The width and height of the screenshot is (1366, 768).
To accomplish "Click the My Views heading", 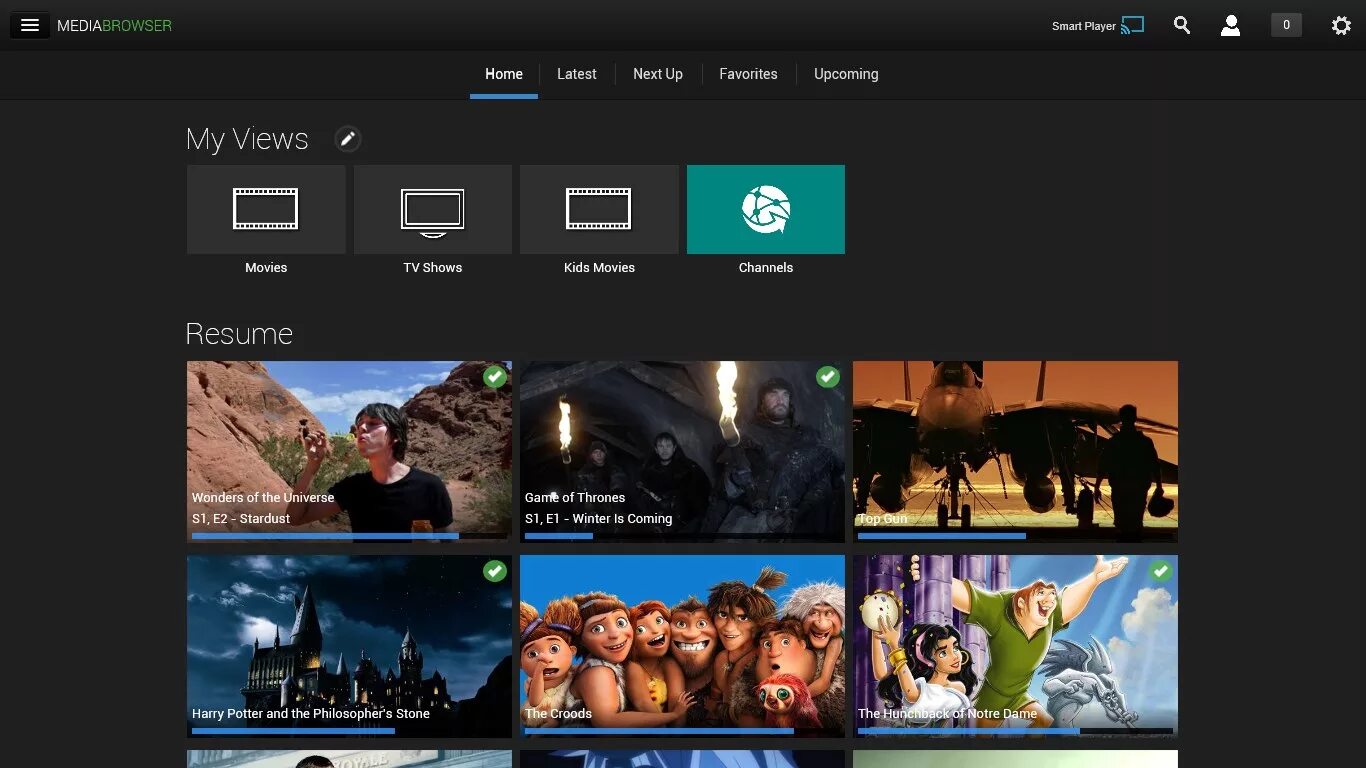I will coord(247,139).
